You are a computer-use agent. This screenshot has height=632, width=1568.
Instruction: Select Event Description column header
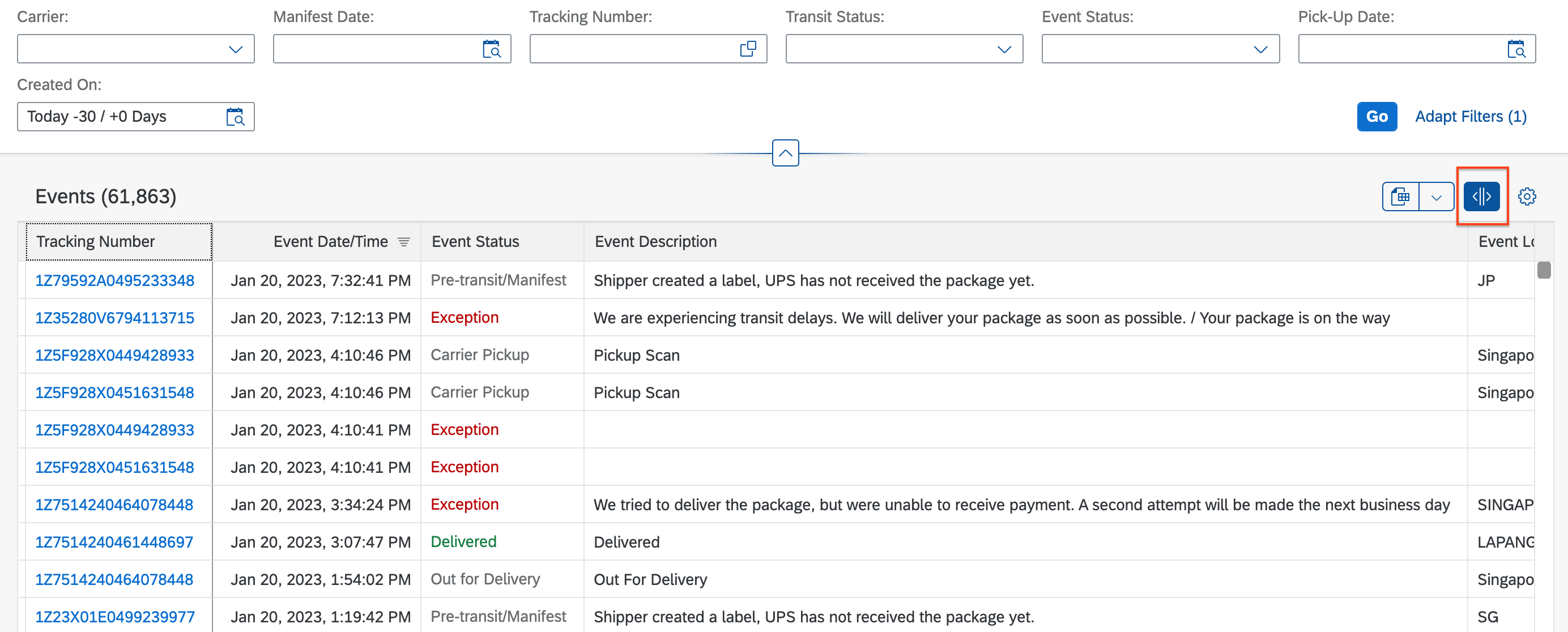tap(1026, 241)
